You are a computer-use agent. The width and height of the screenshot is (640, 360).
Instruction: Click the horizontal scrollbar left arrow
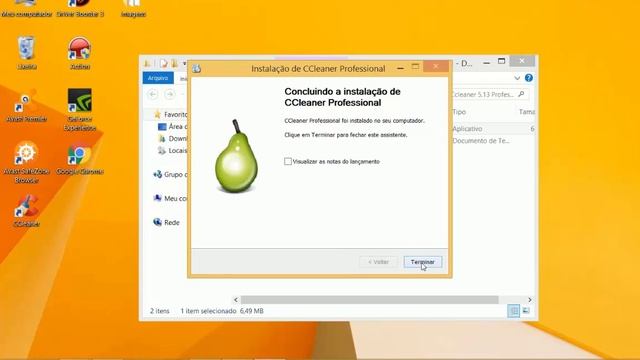pos(236,300)
